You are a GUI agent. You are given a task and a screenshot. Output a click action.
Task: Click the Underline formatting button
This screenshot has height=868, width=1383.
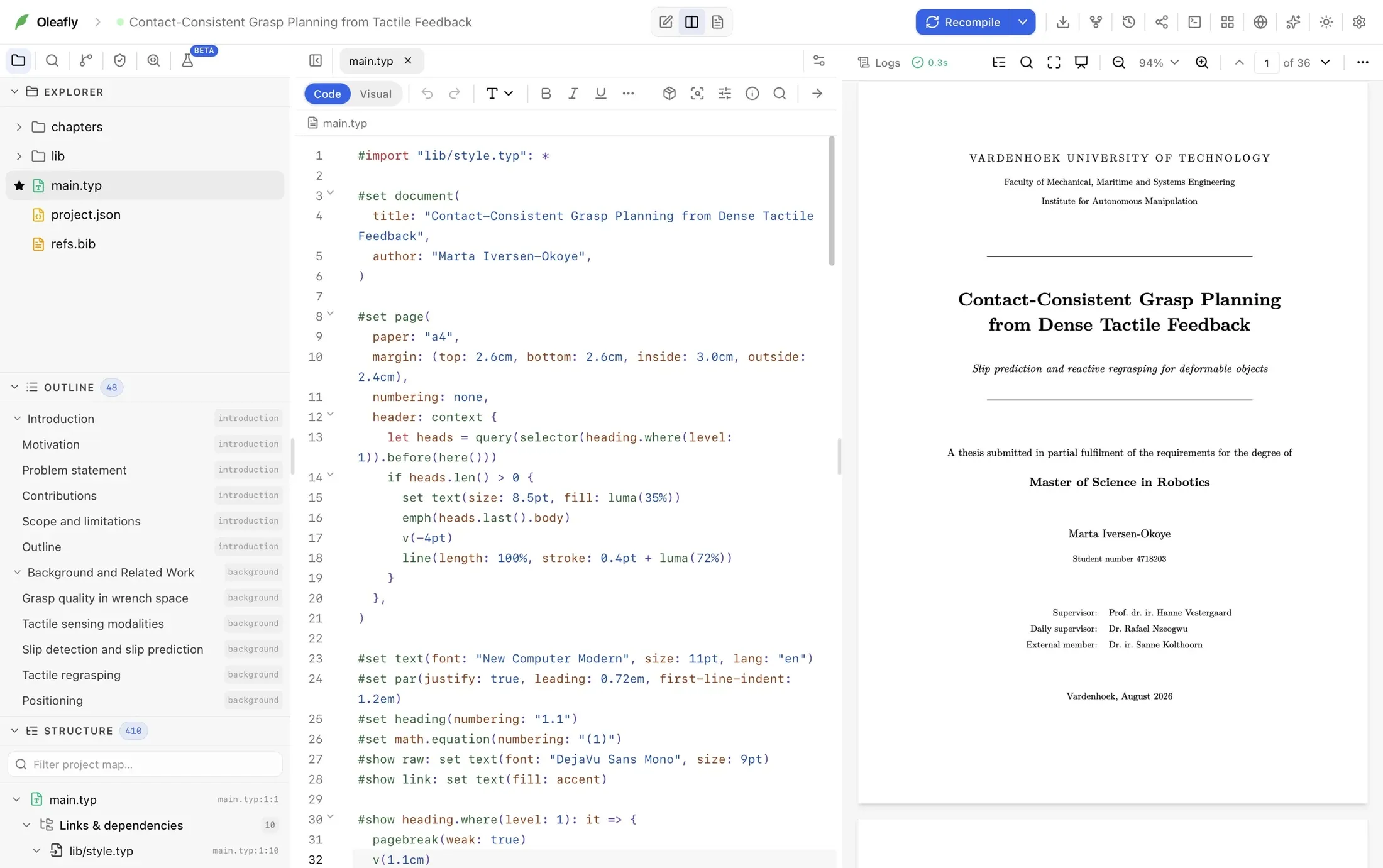click(600, 94)
